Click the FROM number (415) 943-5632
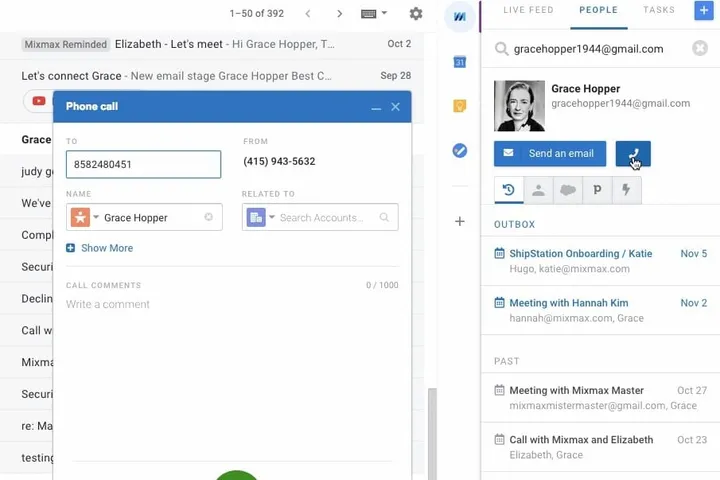This screenshot has height=480, width=720. point(279,162)
